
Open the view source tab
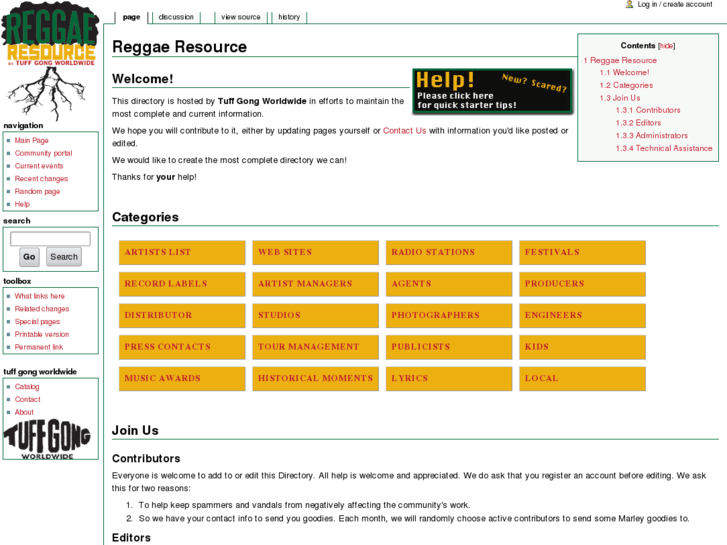(241, 17)
